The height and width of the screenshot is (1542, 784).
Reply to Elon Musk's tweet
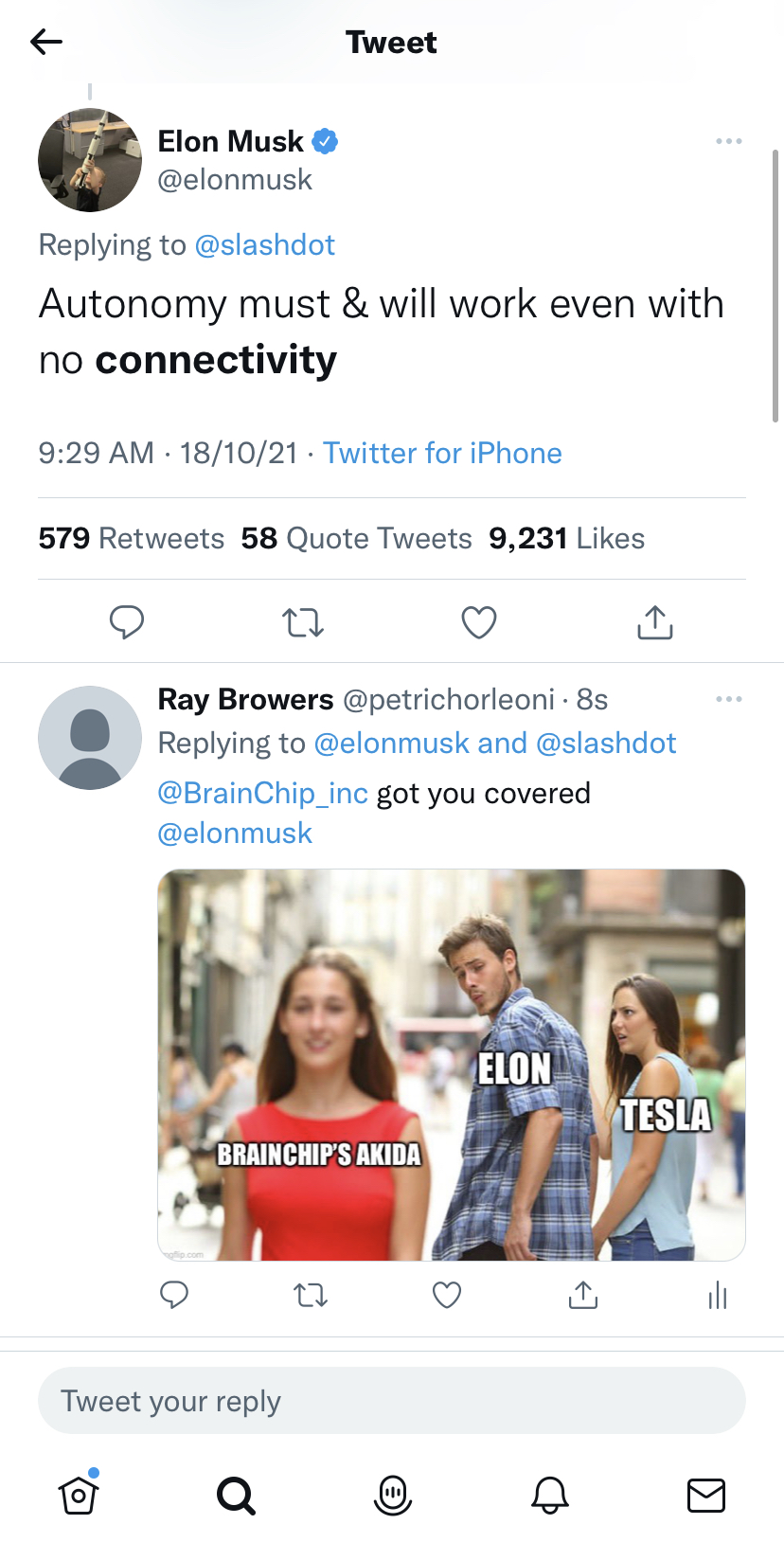coord(126,622)
